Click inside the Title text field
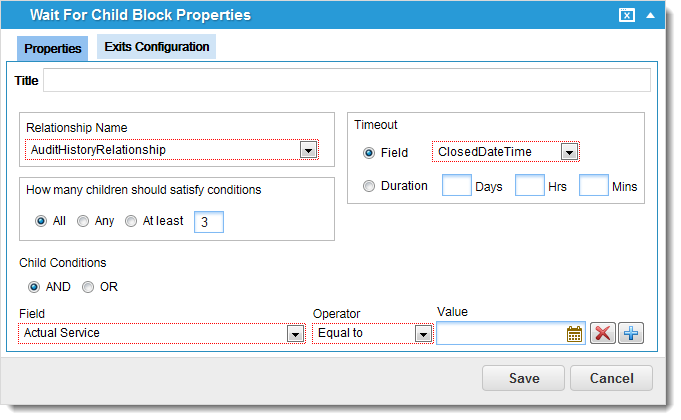The height and width of the screenshot is (420, 681). [x=347, y=80]
